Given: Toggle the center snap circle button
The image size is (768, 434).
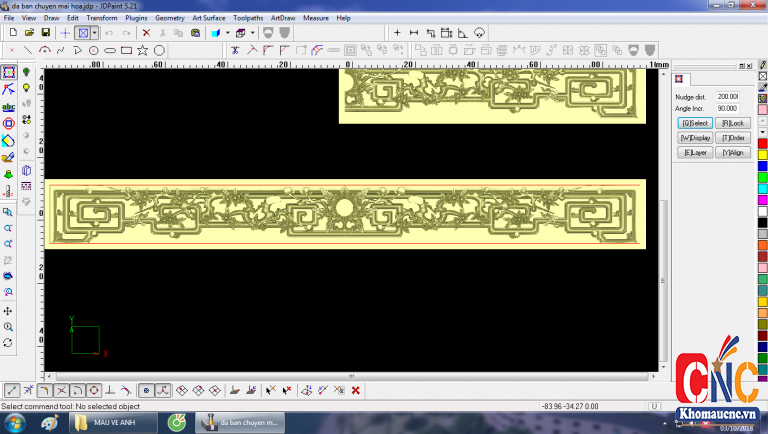Looking at the screenshot, I should [x=94, y=390].
